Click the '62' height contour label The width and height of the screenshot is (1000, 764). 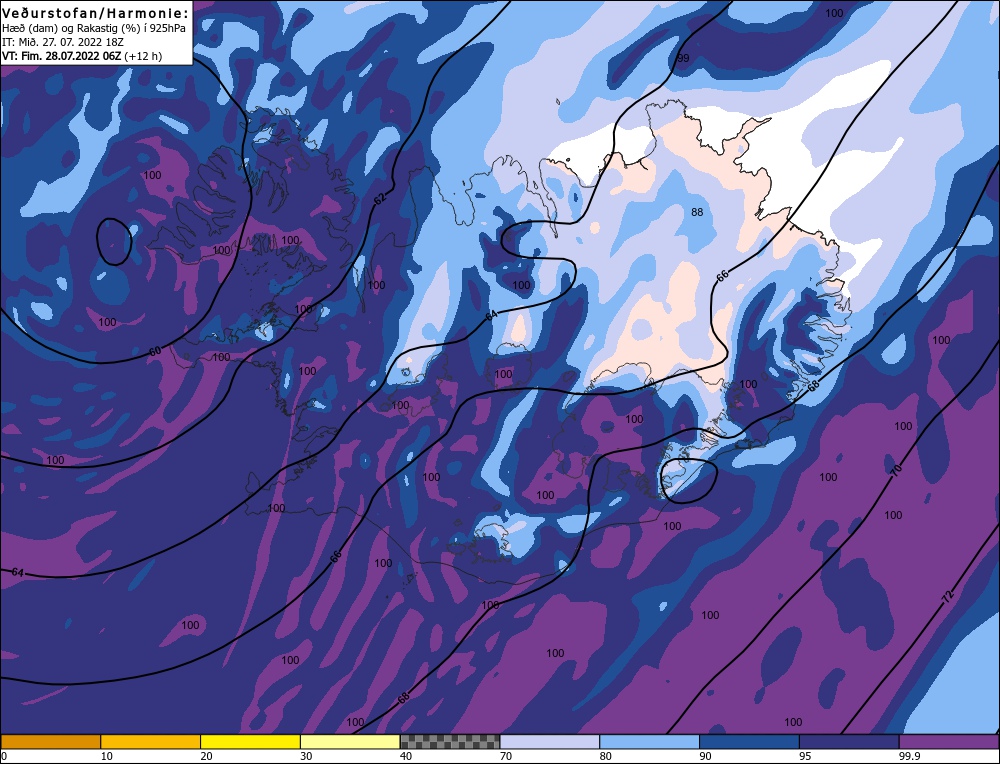tap(380, 199)
